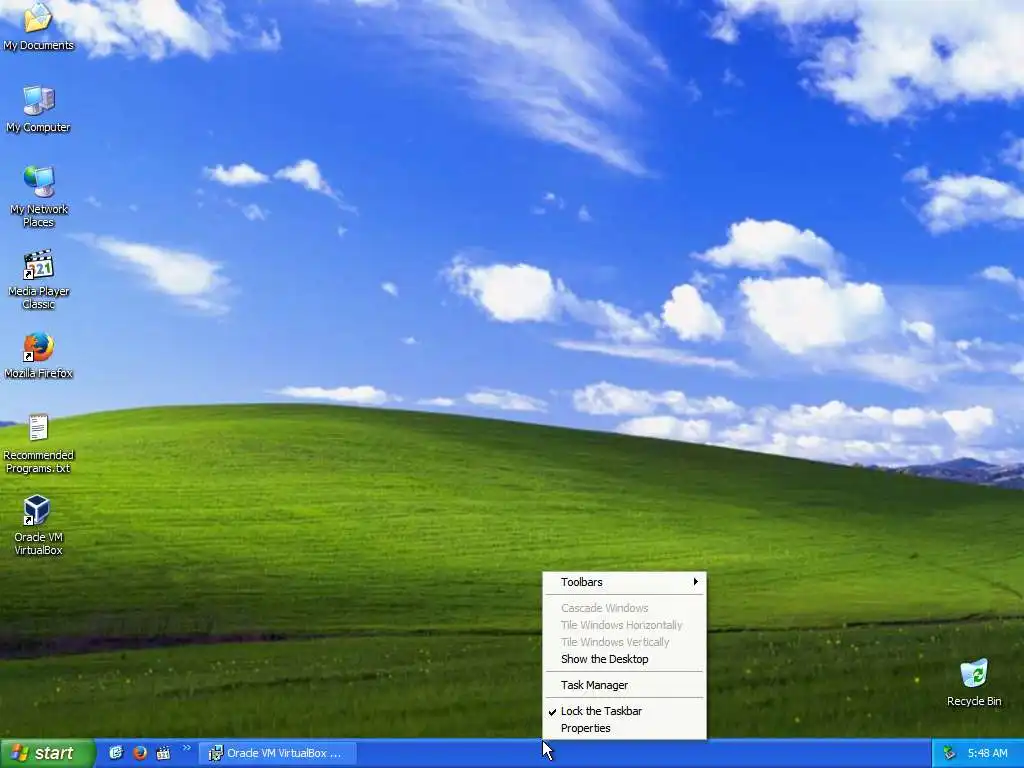This screenshot has height=768, width=1024.
Task: Select the My Network Places icon
Action: tap(39, 197)
